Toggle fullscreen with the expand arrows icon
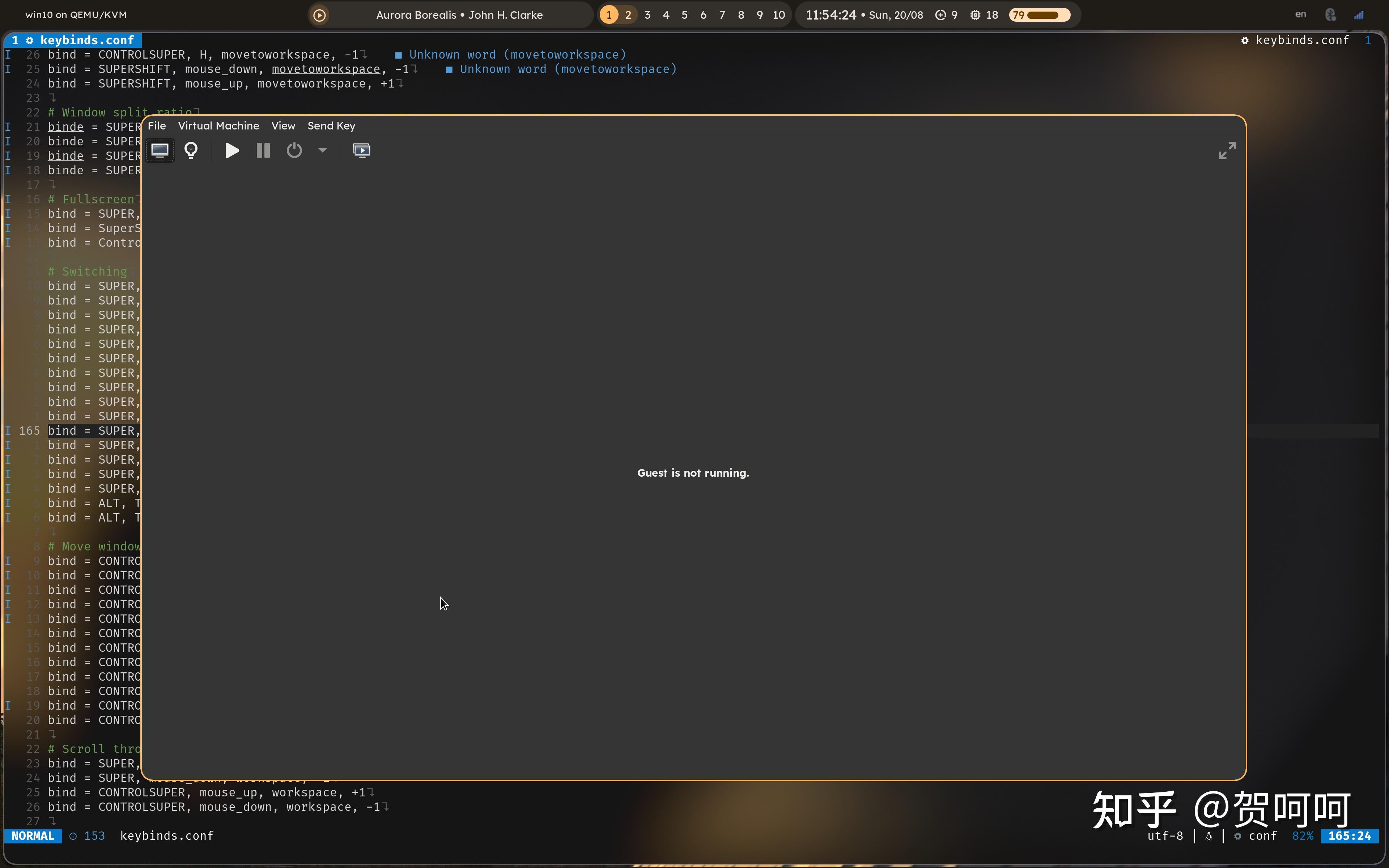This screenshot has width=1389, height=868. coord(1227,150)
